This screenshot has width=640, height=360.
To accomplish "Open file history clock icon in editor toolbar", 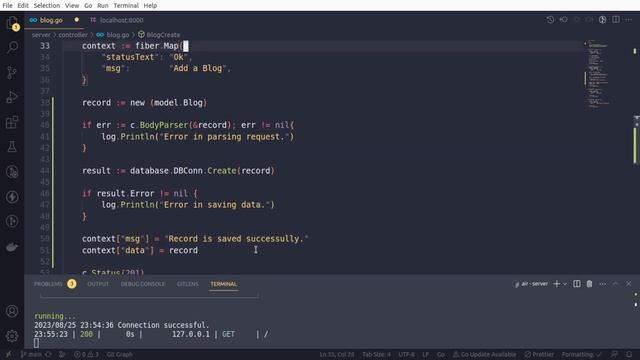I will click(x=550, y=20).
